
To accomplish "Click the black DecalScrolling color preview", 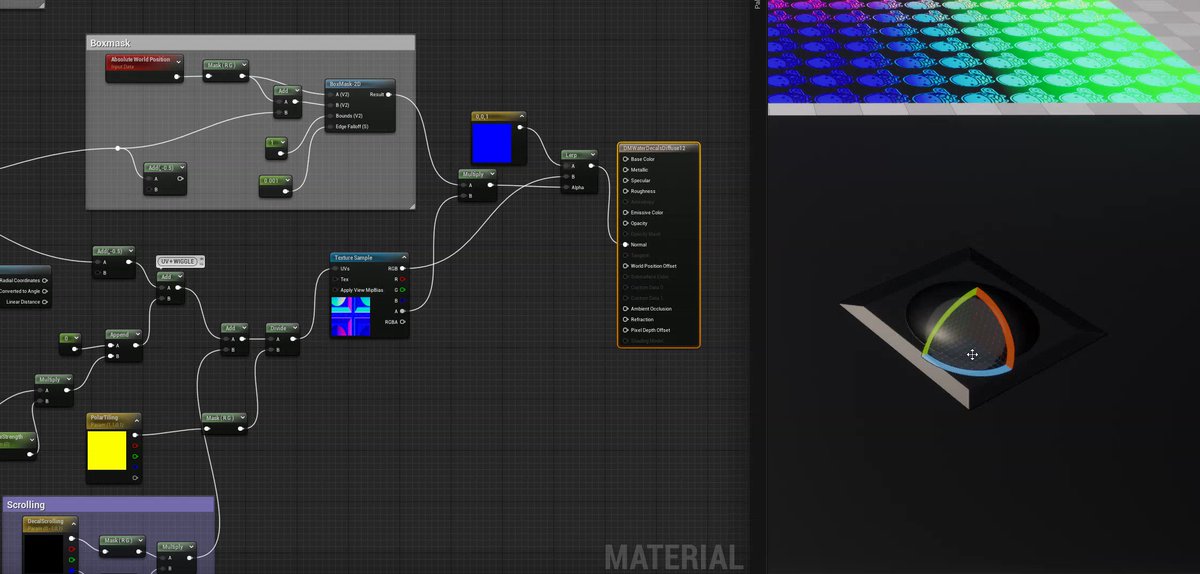I will (x=42, y=555).
